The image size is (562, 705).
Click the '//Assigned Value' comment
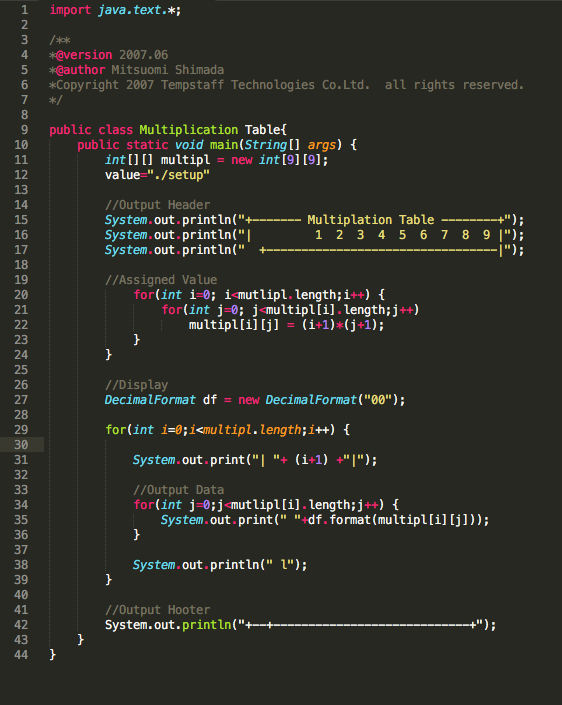[x=161, y=280]
